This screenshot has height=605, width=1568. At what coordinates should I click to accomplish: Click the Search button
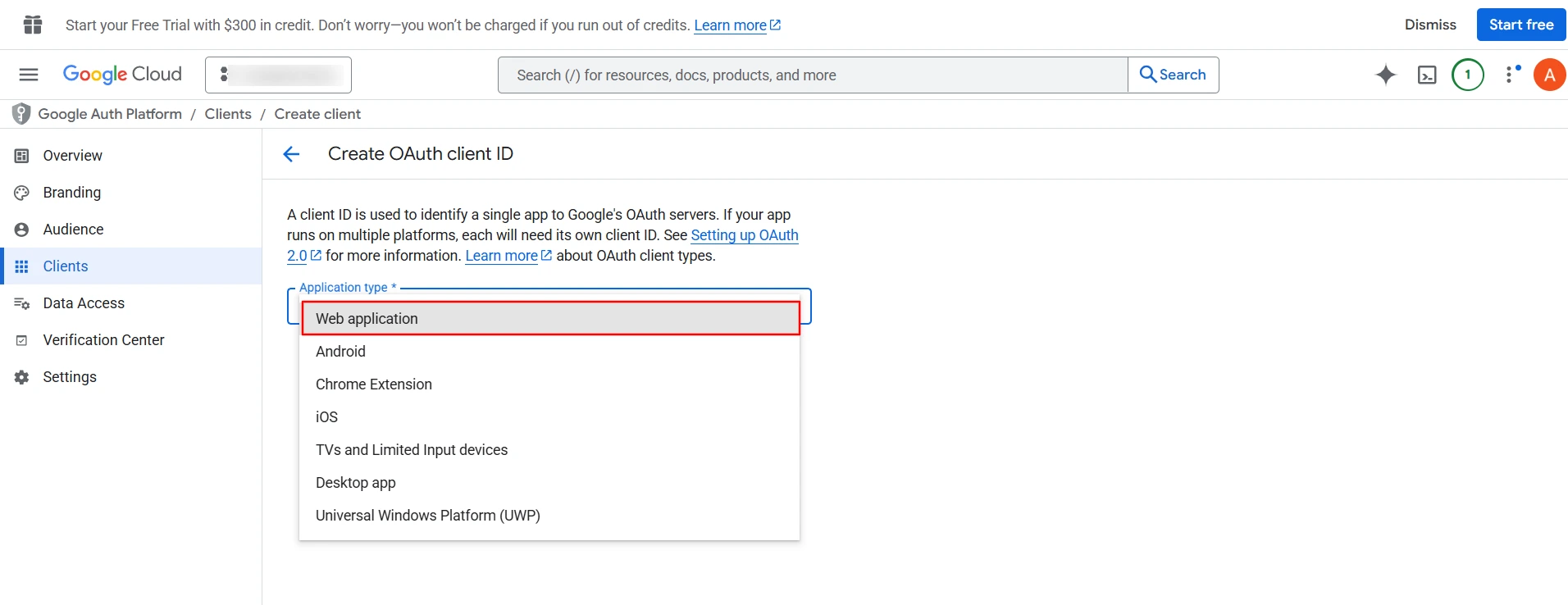pyautogui.click(x=1174, y=75)
